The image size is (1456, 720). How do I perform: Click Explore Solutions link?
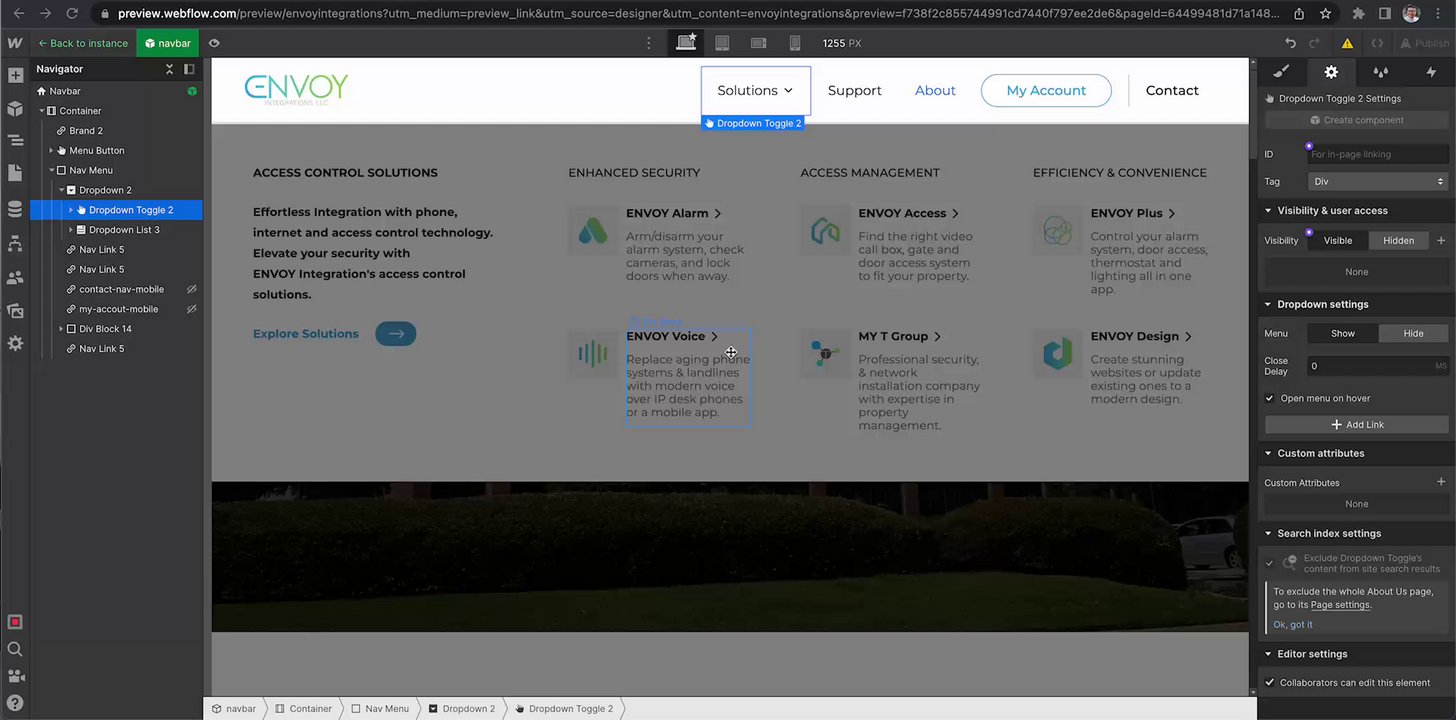click(x=305, y=334)
